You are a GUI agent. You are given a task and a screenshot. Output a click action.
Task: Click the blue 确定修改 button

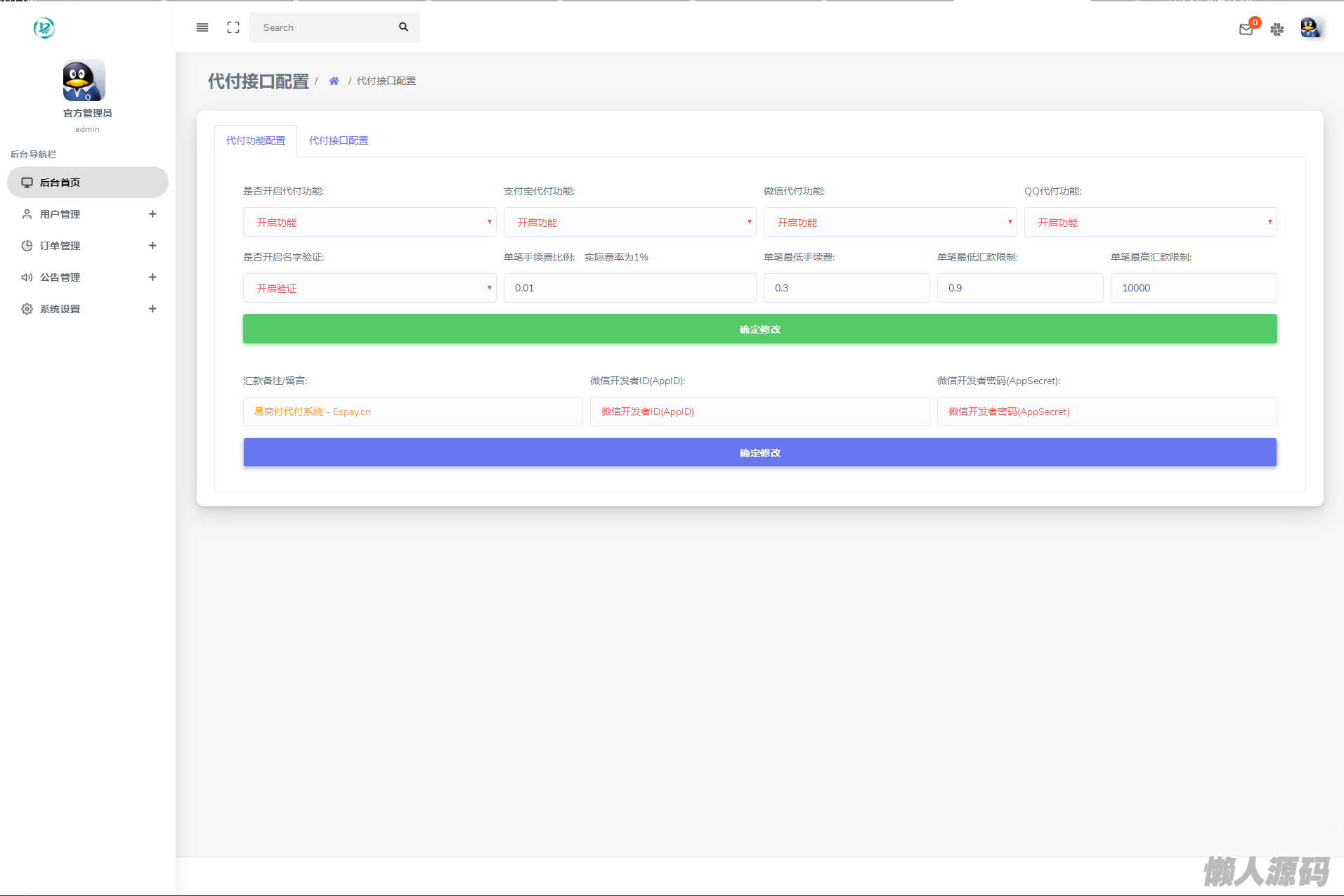tap(759, 453)
